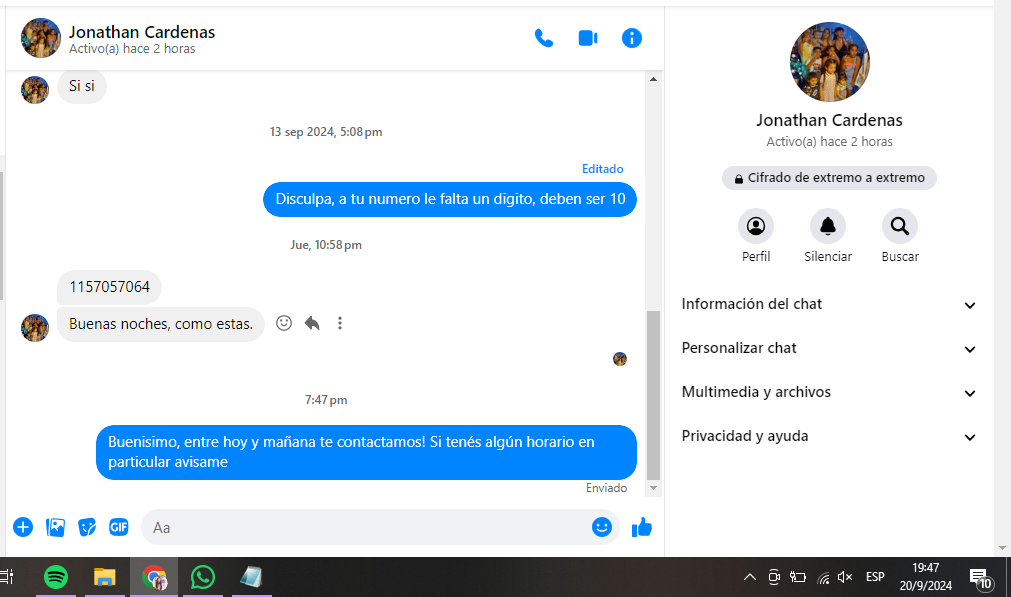Viewport: 1011px width, 597px height.
Task: Expand Privacidad y ayuda section
Action: [x=829, y=436]
